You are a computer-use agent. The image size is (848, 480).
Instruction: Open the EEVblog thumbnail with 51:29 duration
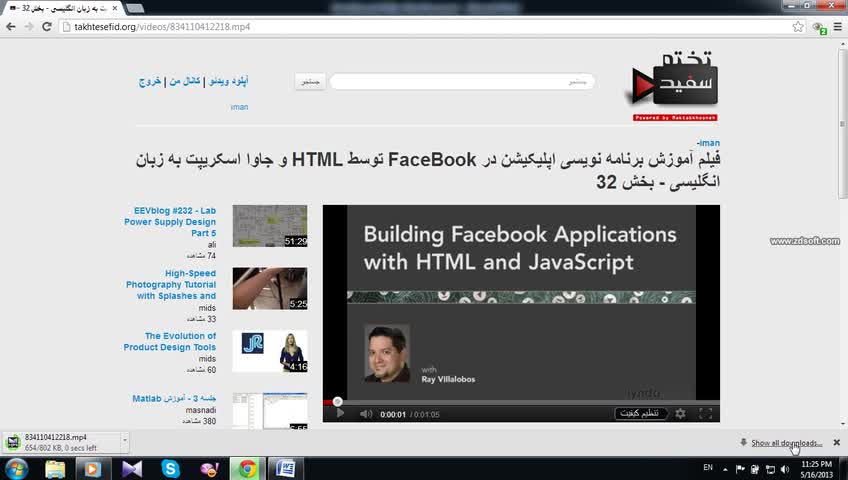click(270, 226)
